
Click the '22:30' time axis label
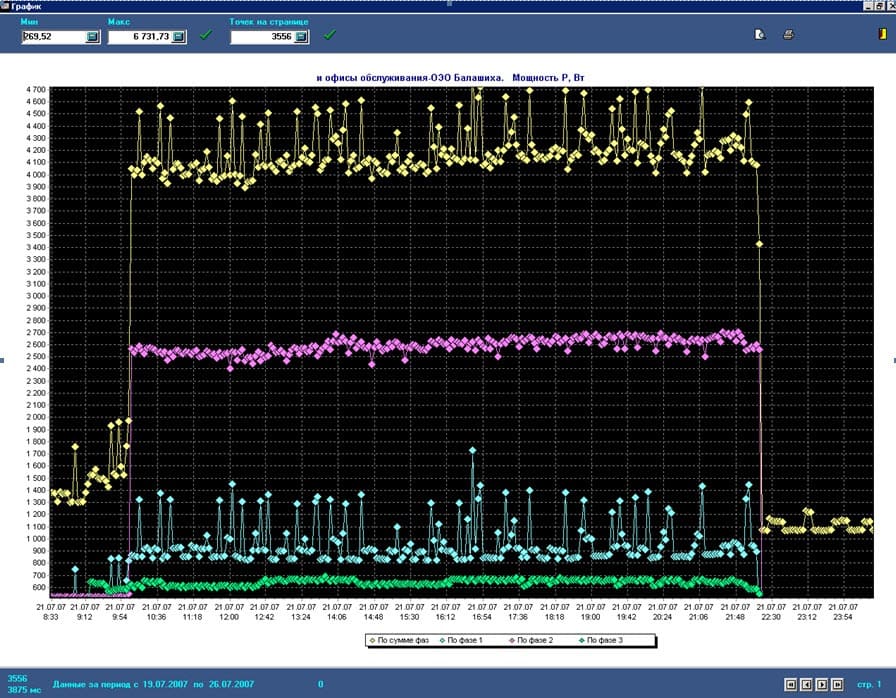[771, 617]
